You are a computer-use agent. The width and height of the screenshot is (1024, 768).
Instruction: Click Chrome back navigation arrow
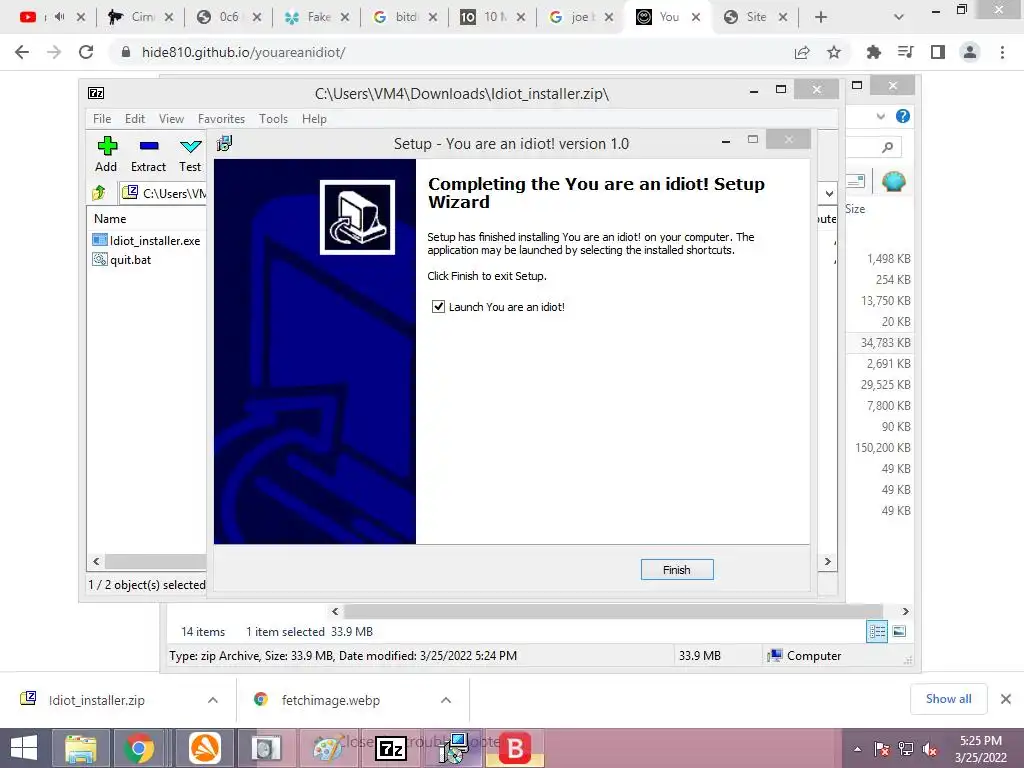coord(22,52)
